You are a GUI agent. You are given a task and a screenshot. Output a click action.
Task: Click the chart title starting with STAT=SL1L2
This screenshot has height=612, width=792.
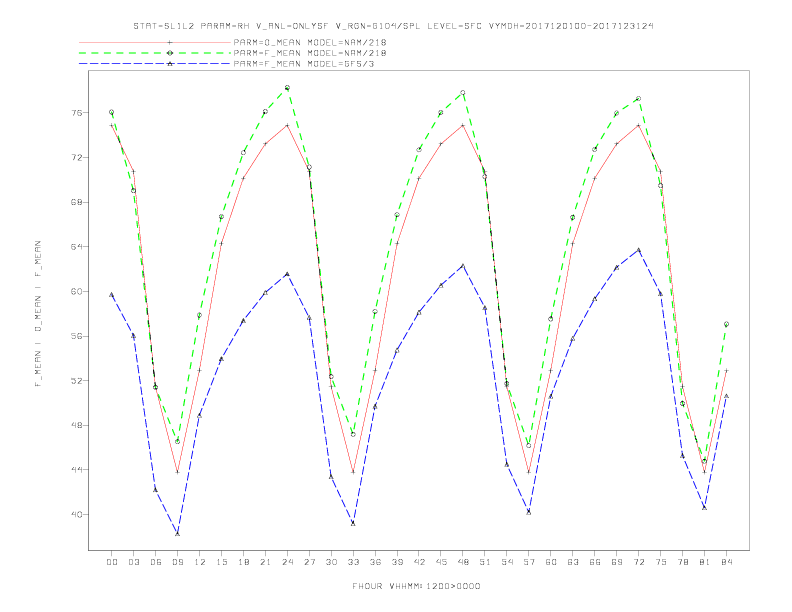click(x=393, y=26)
